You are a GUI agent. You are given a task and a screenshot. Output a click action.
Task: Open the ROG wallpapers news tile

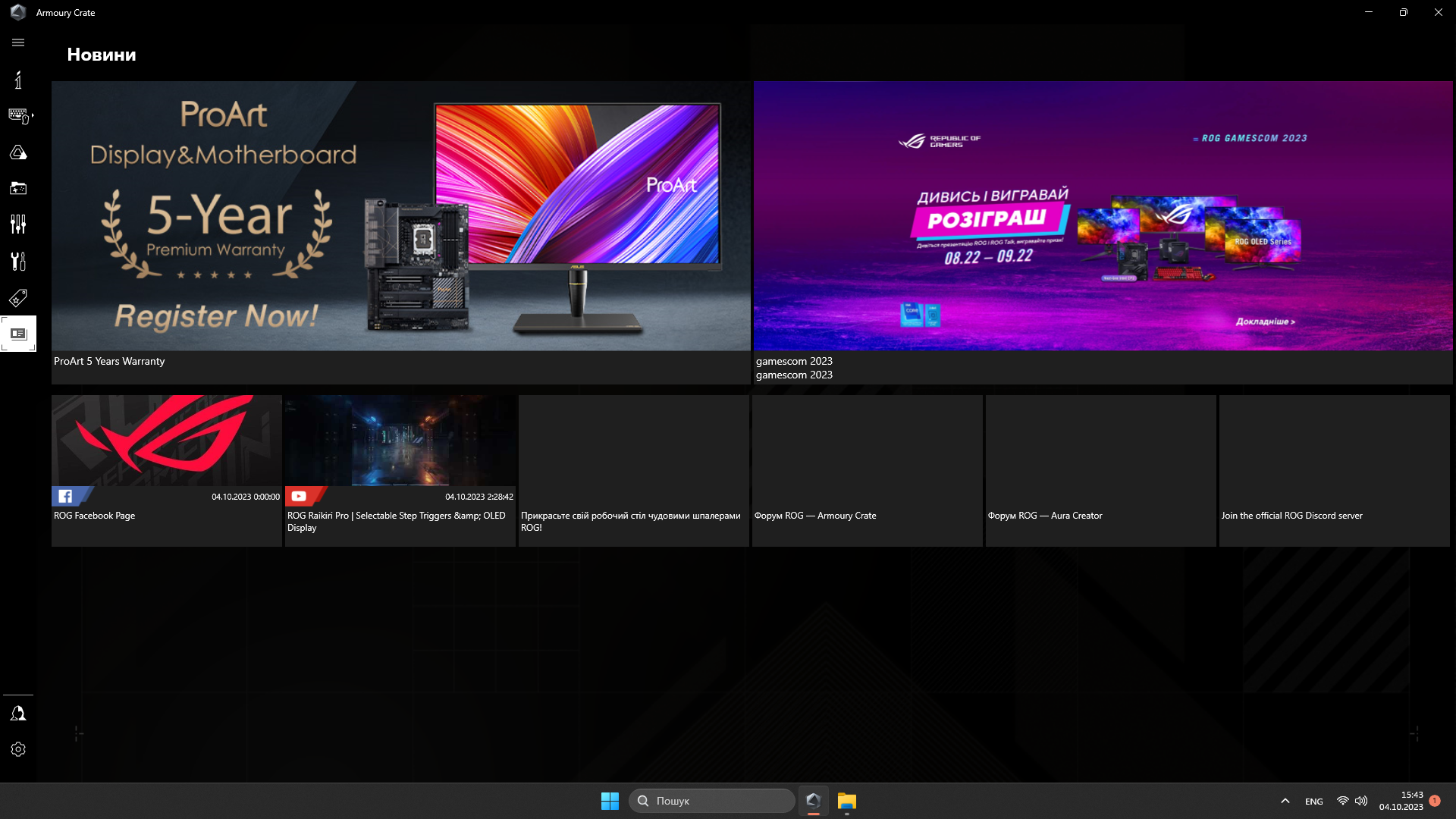[x=634, y=470]
